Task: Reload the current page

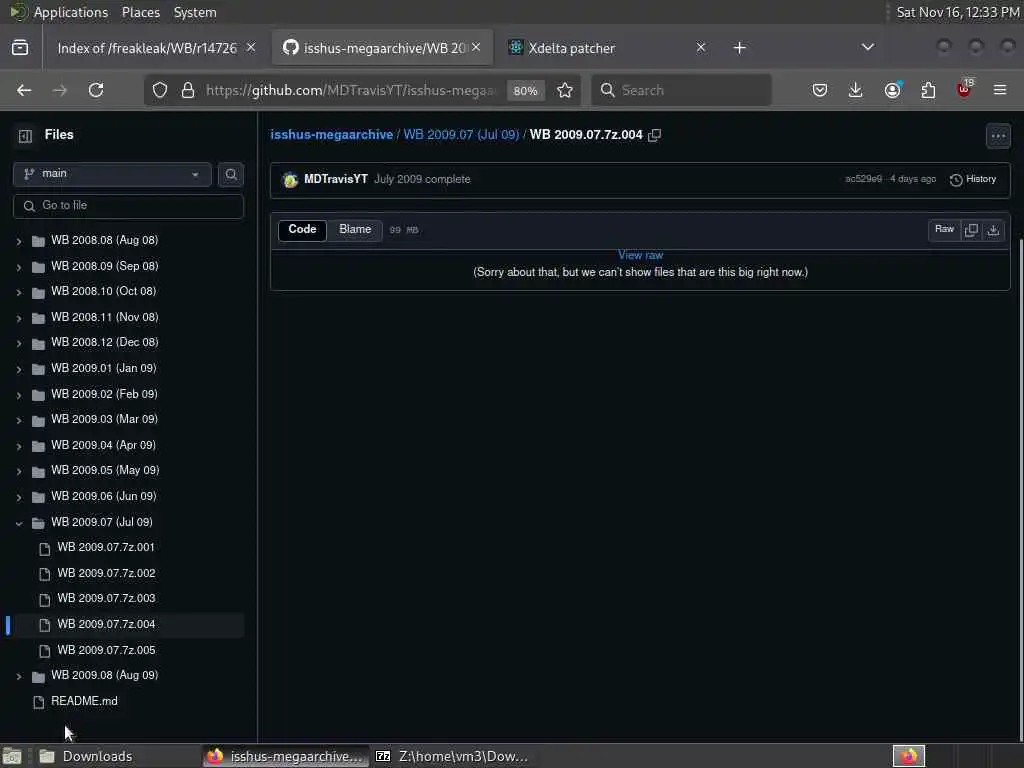Action: click(96, 90)
